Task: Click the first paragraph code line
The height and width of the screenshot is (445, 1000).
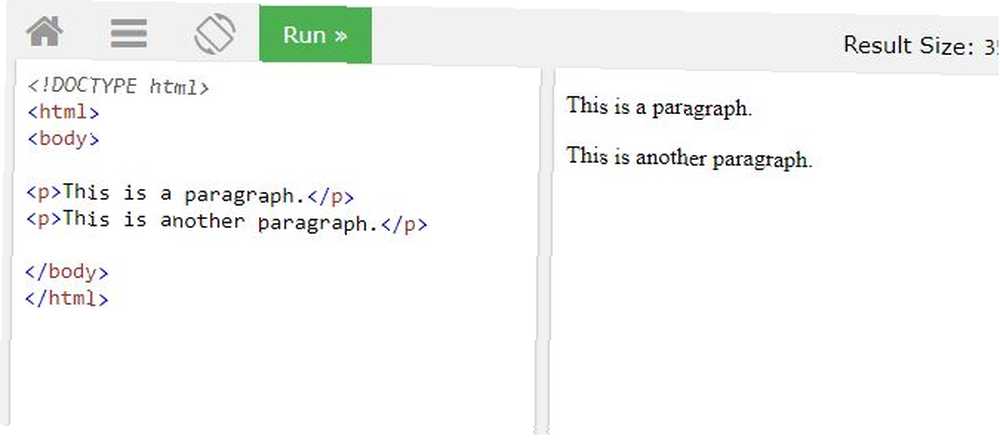Action: (x=189, y=194)
